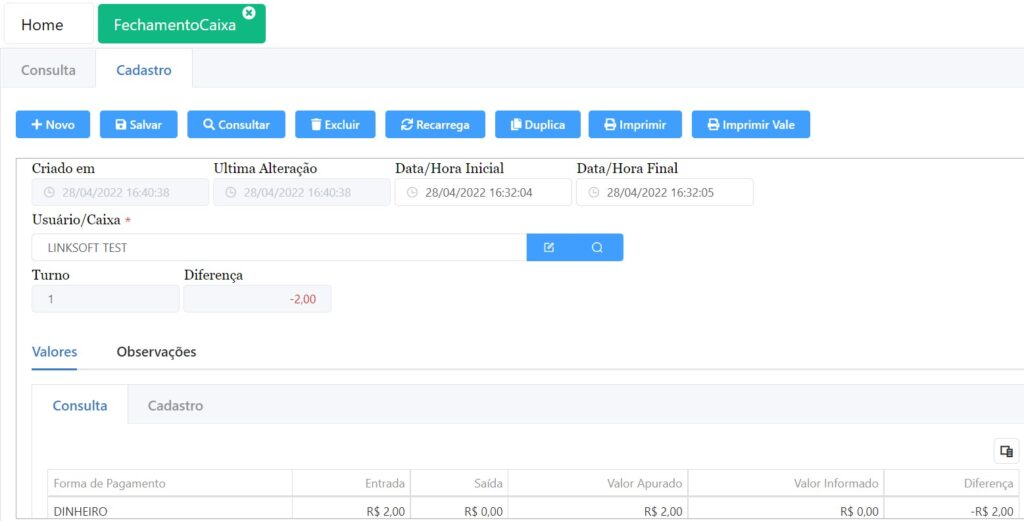1024x521 pixels.
Task: Print using the Imprimir button
Action: coord(635,125)
